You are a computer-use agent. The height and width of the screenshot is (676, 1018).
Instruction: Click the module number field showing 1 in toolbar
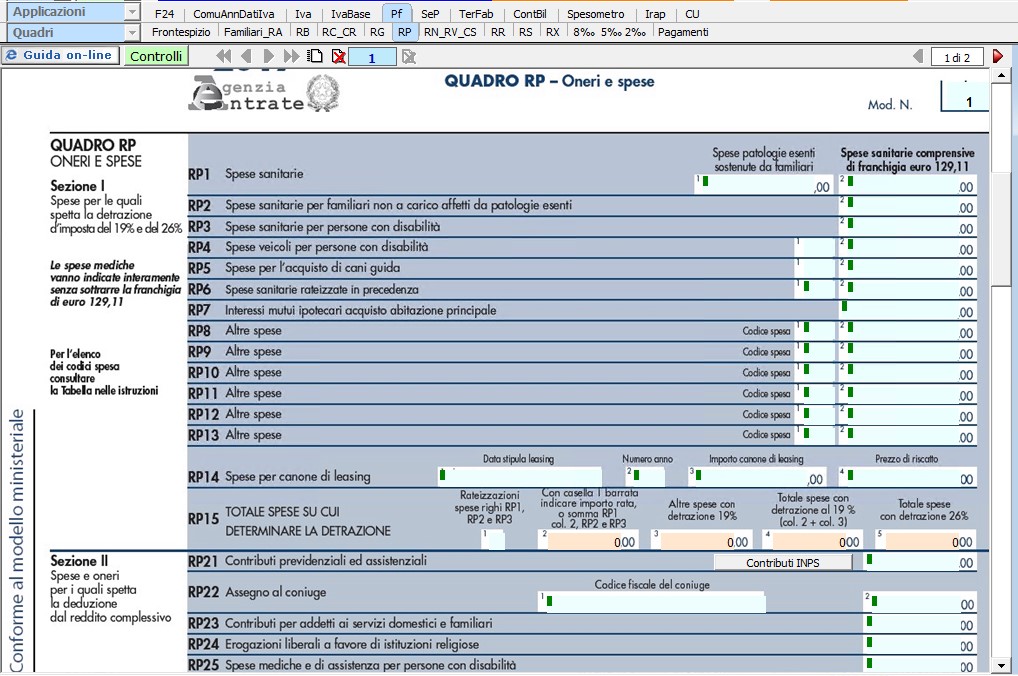(372, 57)
